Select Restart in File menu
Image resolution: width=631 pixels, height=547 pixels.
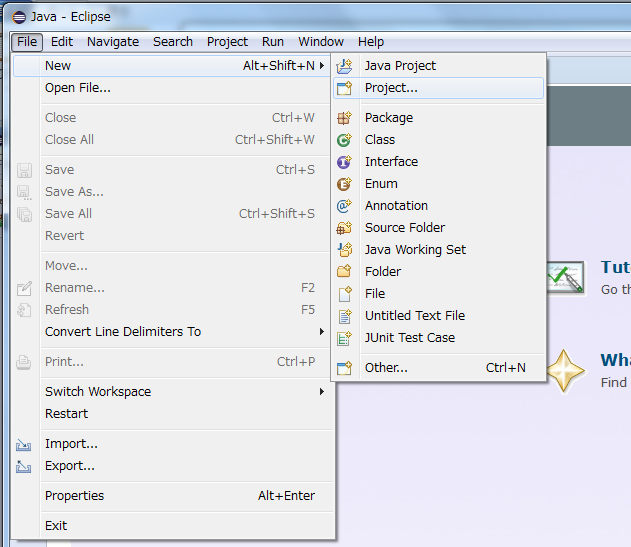click(x=173, y=414)
